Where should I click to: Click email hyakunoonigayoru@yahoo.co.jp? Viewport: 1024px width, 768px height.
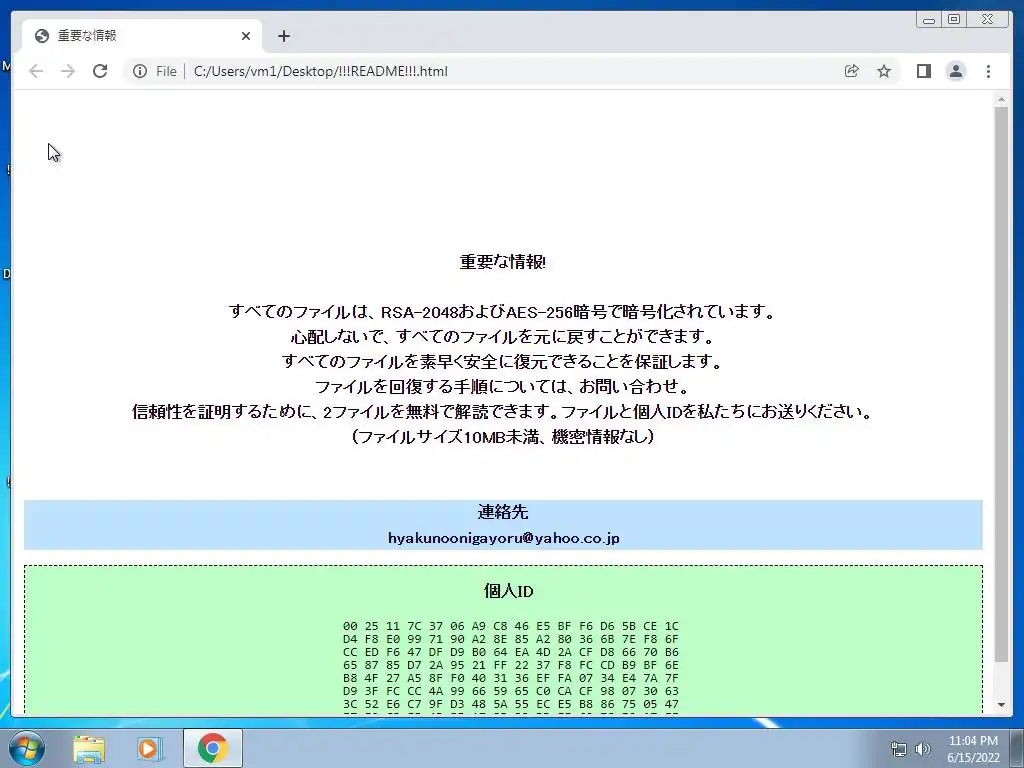click(504, 538)
